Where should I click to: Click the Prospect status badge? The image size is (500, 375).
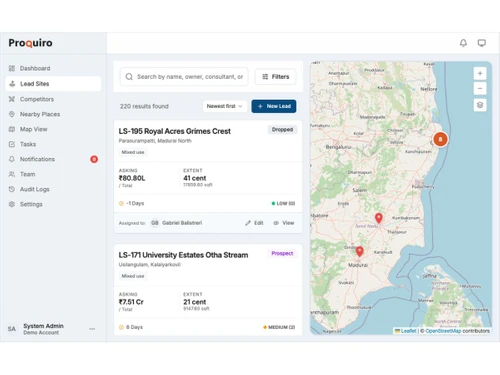coord(282,253)
